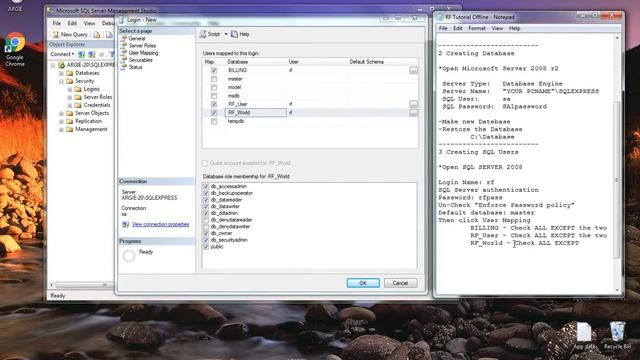Open the App data file icon
640x360 pixels.
tap(584, 336)
